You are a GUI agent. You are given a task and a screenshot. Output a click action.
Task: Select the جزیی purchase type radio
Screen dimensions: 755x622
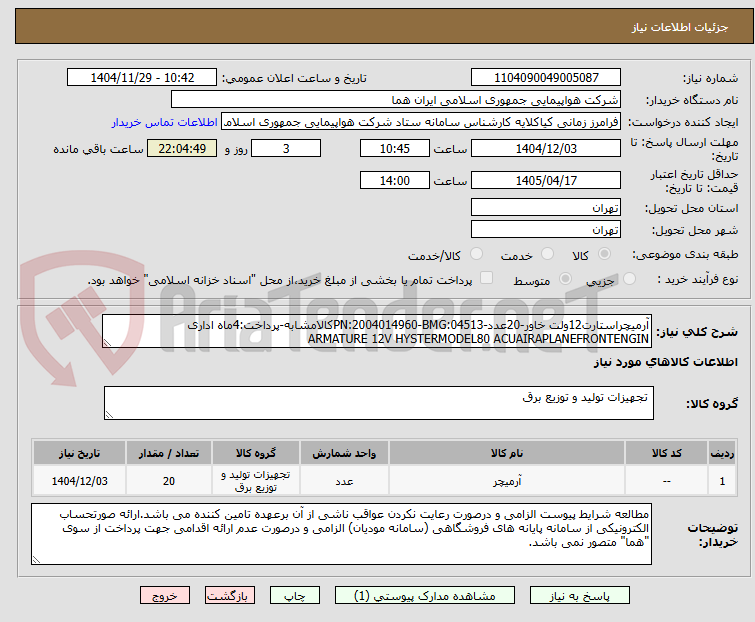pos(629,279)
